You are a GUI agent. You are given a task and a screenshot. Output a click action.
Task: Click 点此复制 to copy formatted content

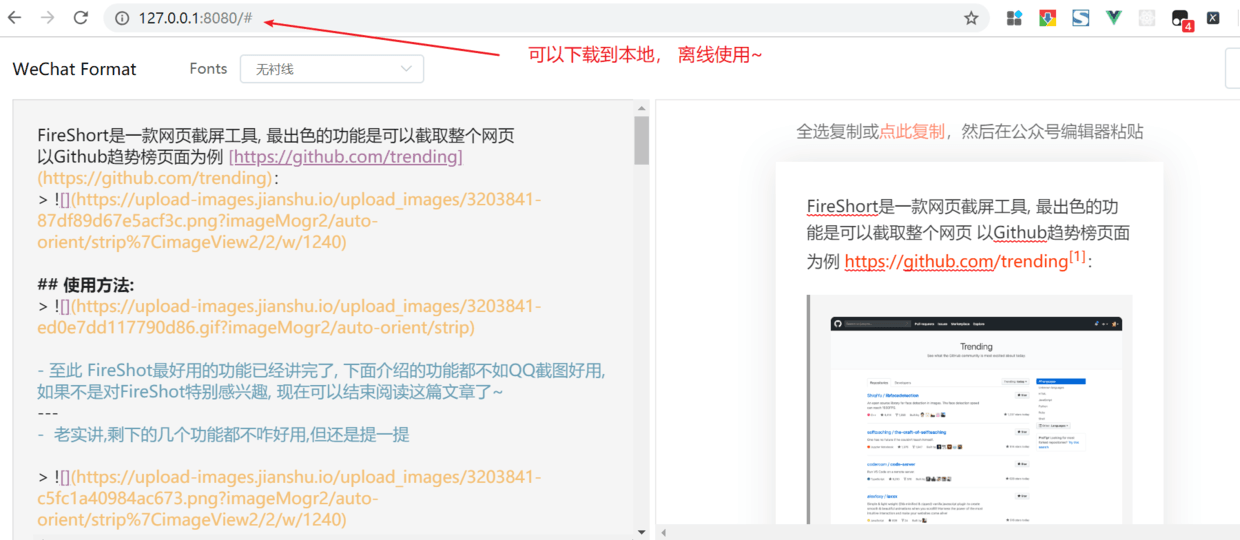pos(912,131)
